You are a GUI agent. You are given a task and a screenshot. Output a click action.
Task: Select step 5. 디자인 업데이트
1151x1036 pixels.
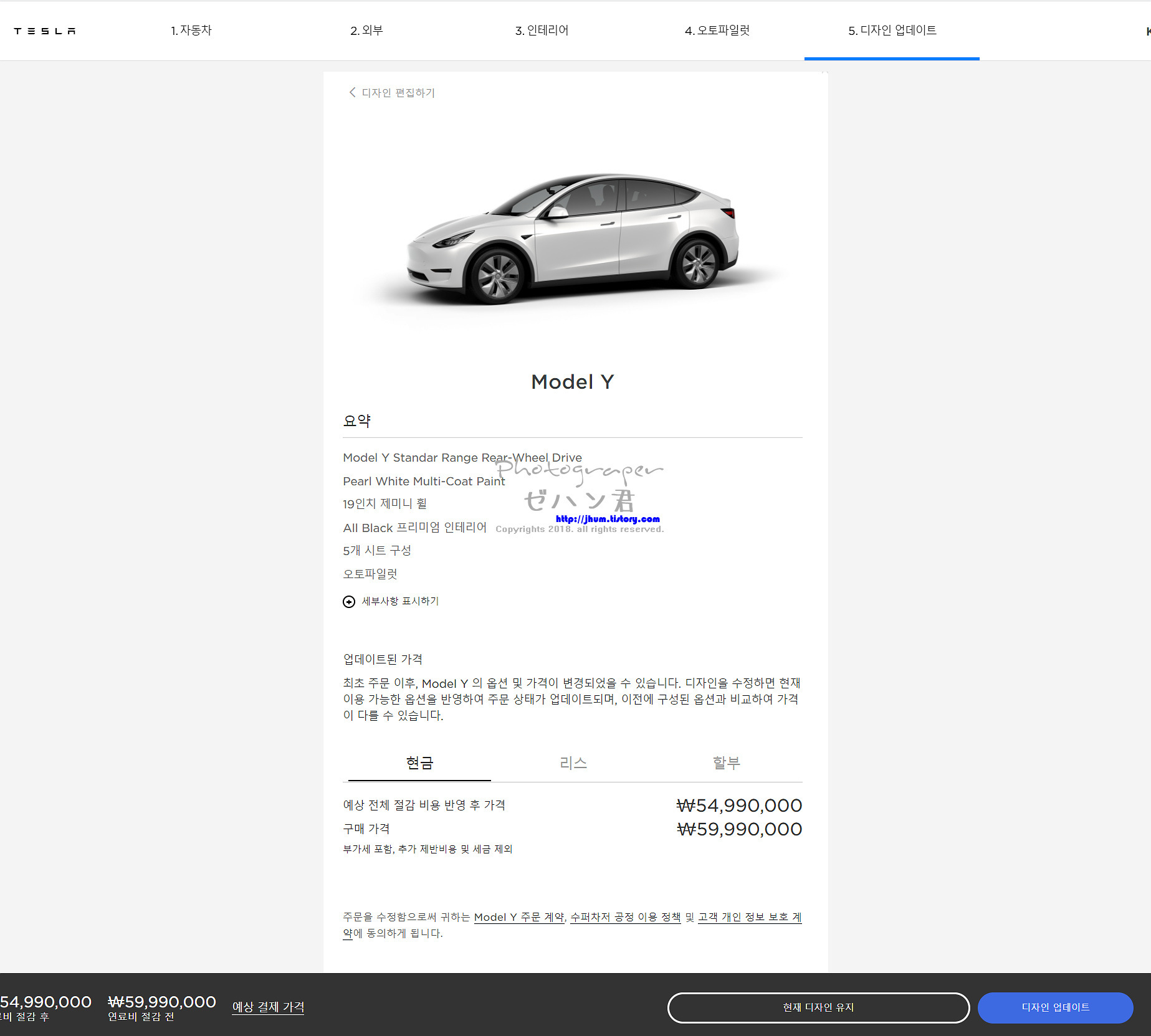click(x=892, y=31)
